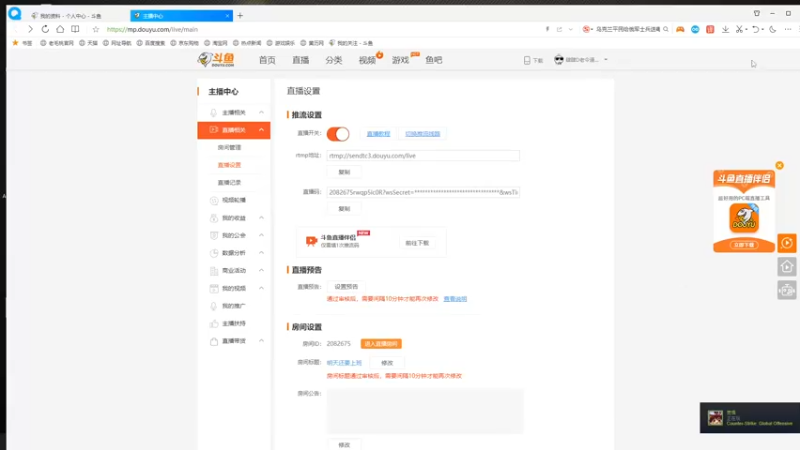Open the browser three-dots menu

point(788,30)
